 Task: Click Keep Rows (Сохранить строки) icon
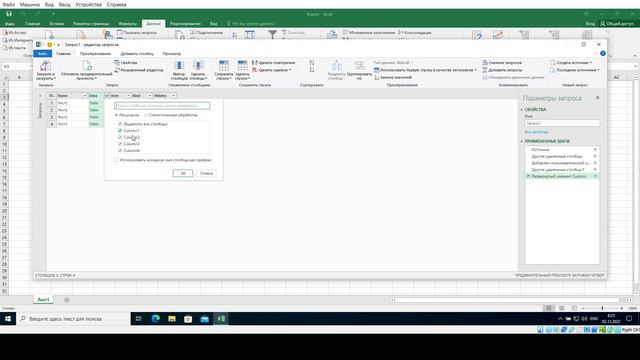click(224, 65)
